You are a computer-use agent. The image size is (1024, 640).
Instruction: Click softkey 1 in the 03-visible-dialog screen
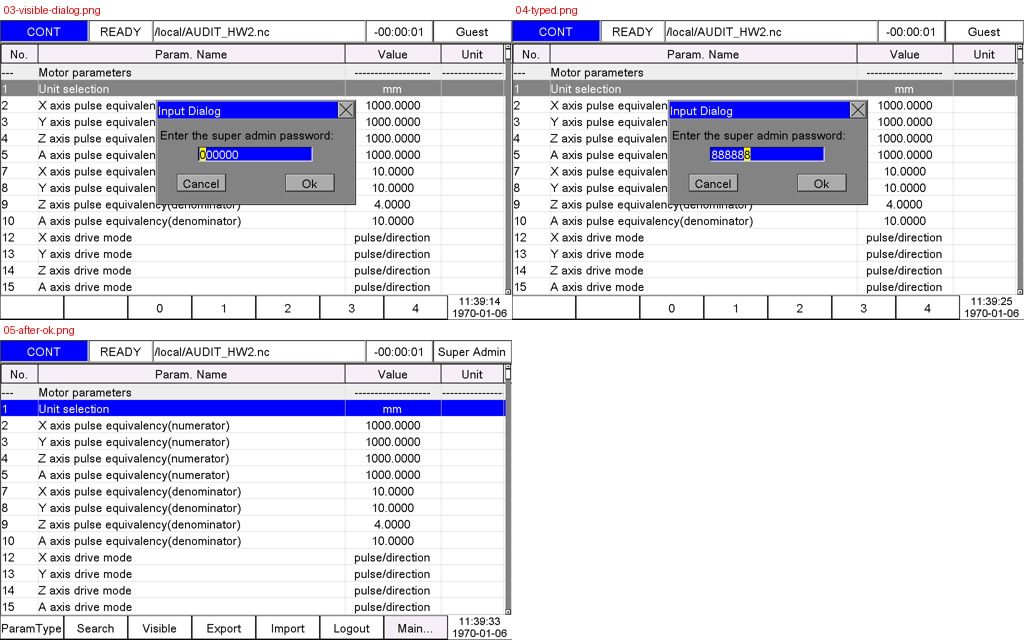click(x=223, y=308)
